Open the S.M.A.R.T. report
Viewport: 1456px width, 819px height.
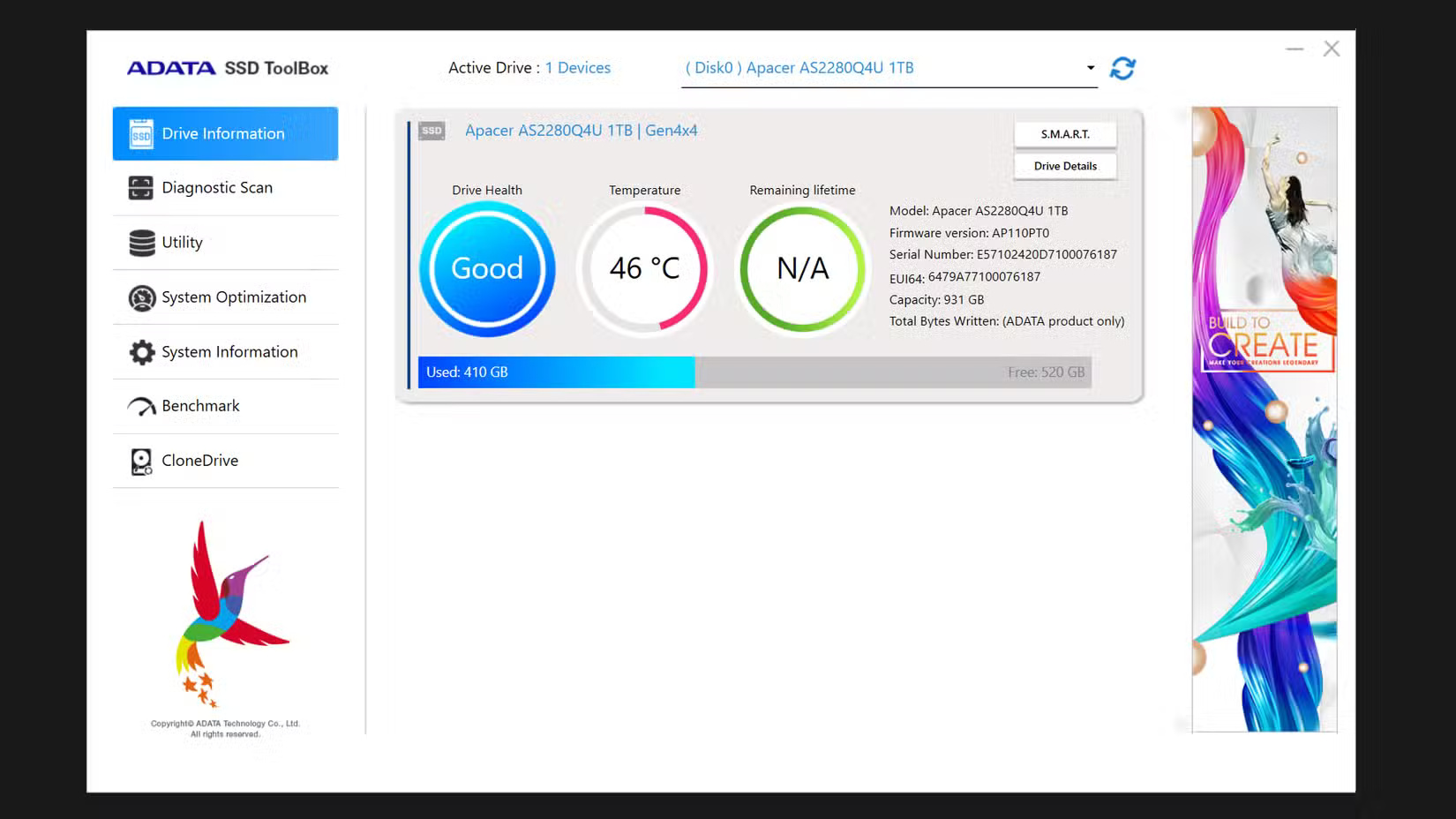1065,133
